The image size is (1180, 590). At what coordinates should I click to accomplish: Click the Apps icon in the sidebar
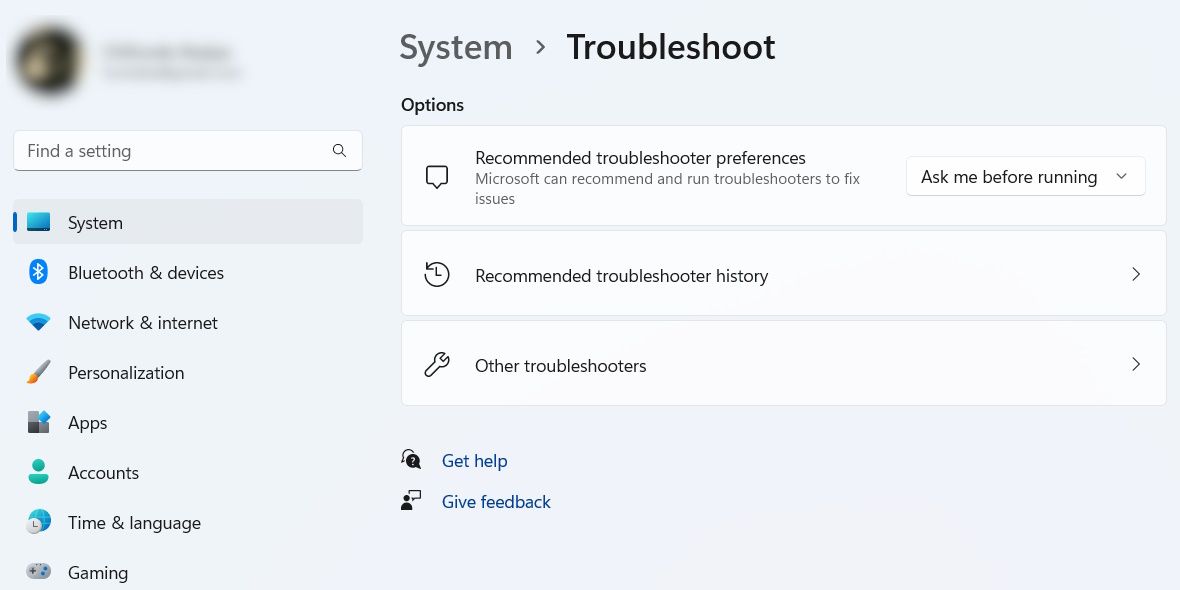[38, 422]
